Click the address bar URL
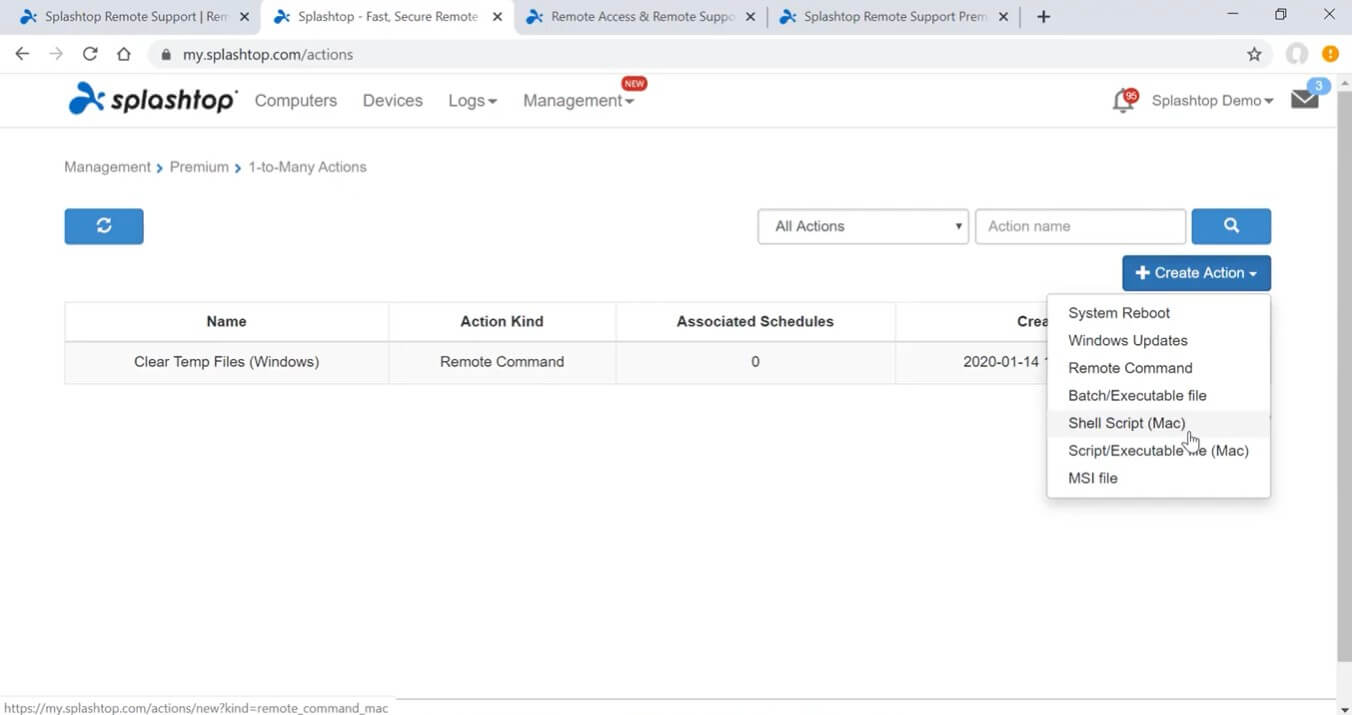This screenshot has height=715, width=1352. pos(268,55)
